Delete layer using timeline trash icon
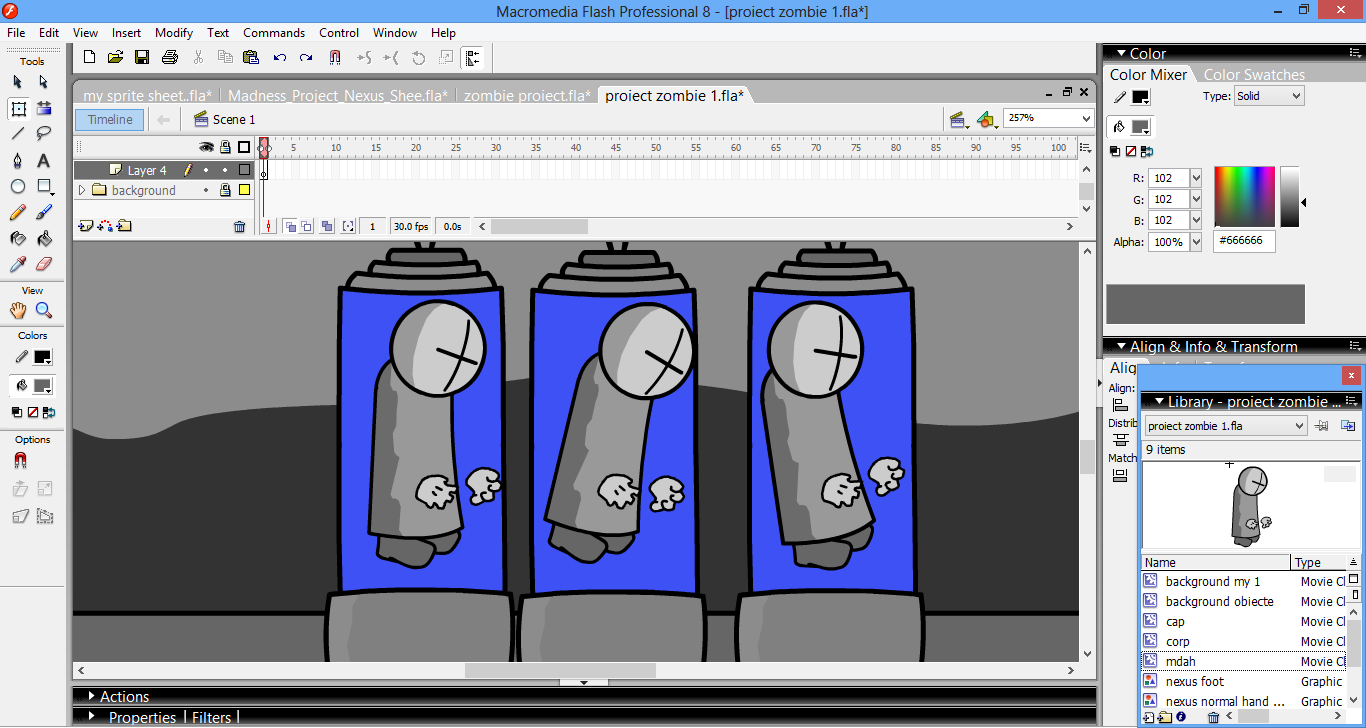Image resolution: width=1366 pixels, height=728 pixels. click(x=239, y=226)
